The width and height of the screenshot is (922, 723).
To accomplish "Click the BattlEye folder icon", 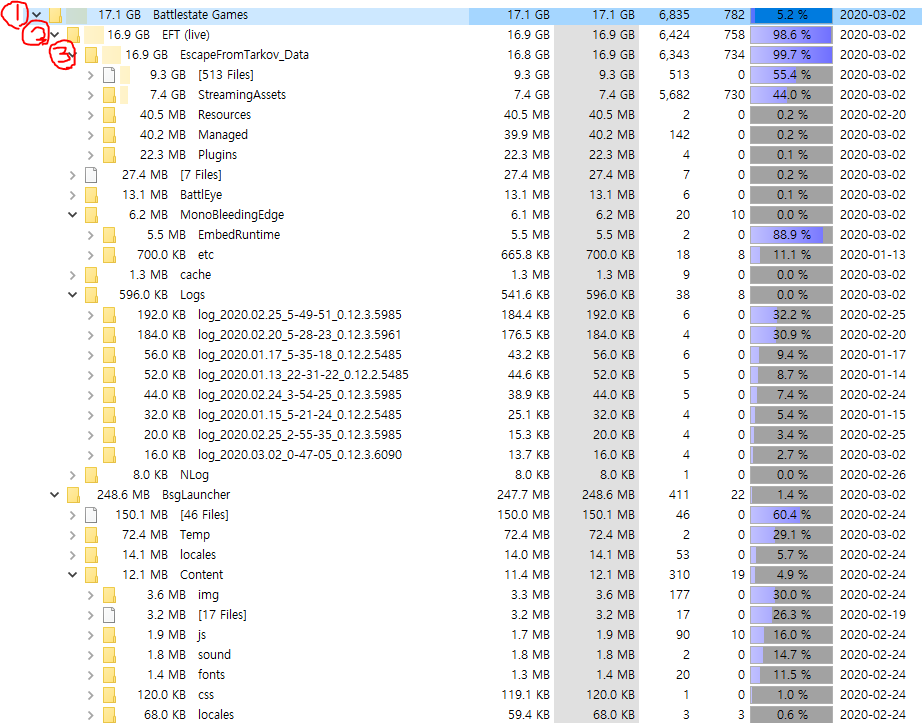I will click(x=91, y=195).
